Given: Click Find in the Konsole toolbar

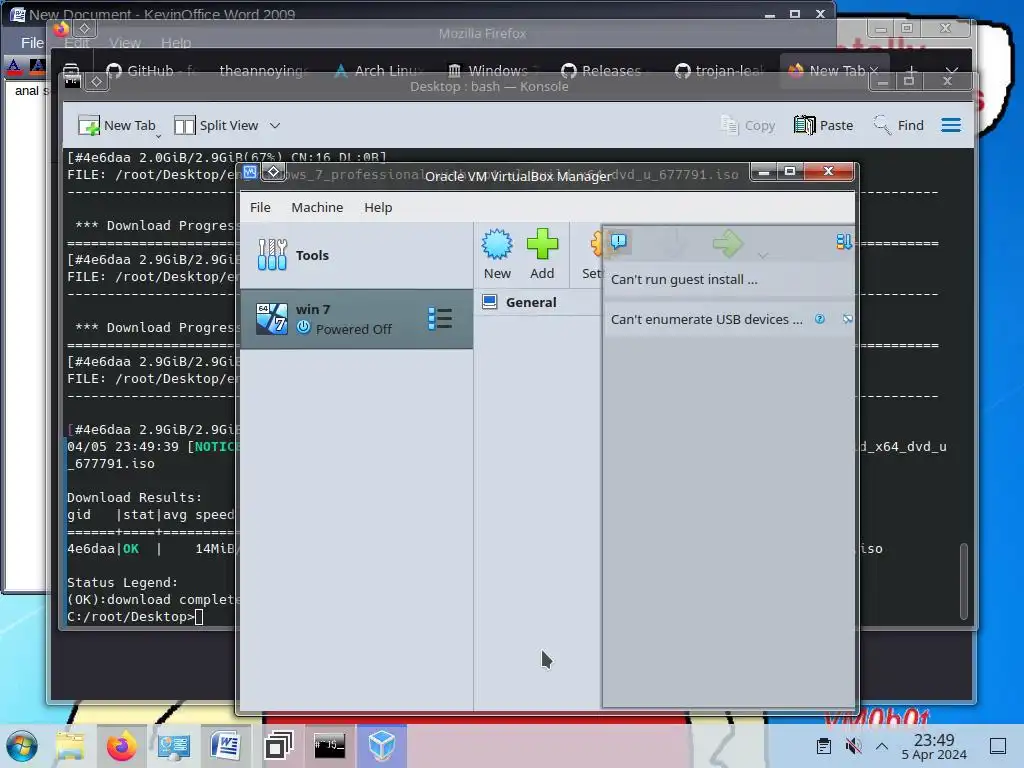Looking at the screenshot, I should 899,125.
